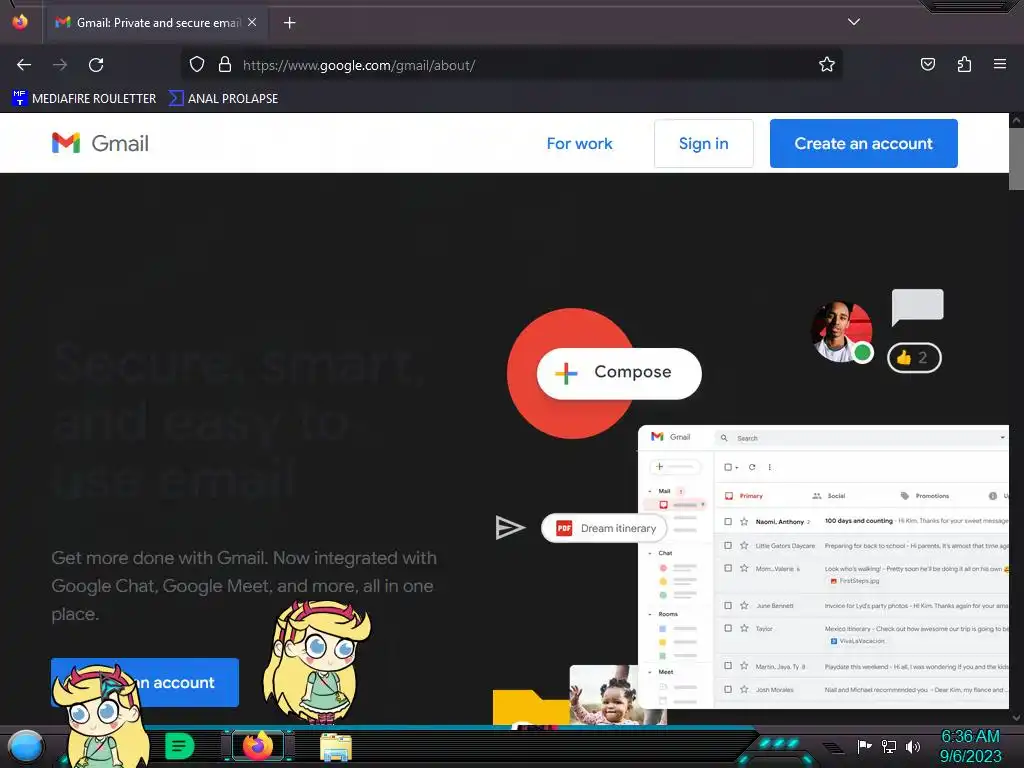Collapse the Meet section in the preview sidebar
The image size is (1024, 768).
tap(650, 672)
